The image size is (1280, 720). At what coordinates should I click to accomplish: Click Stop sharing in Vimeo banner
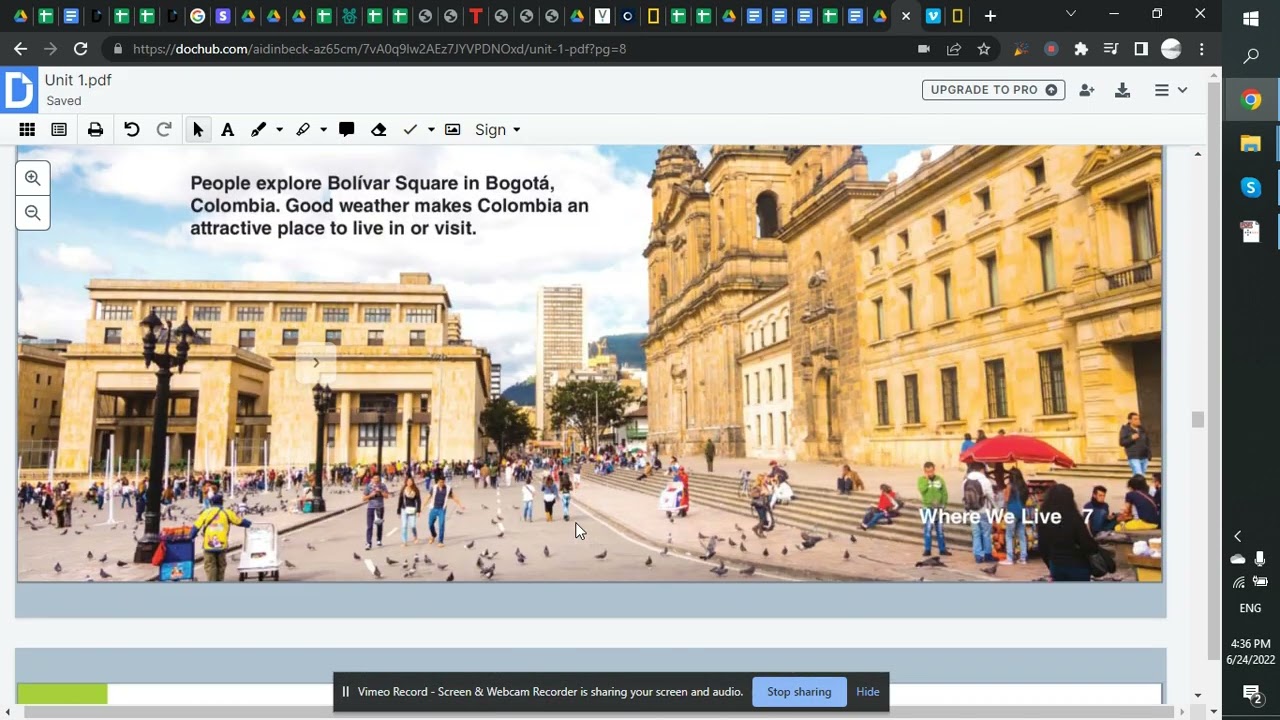[x=799, y=692]
